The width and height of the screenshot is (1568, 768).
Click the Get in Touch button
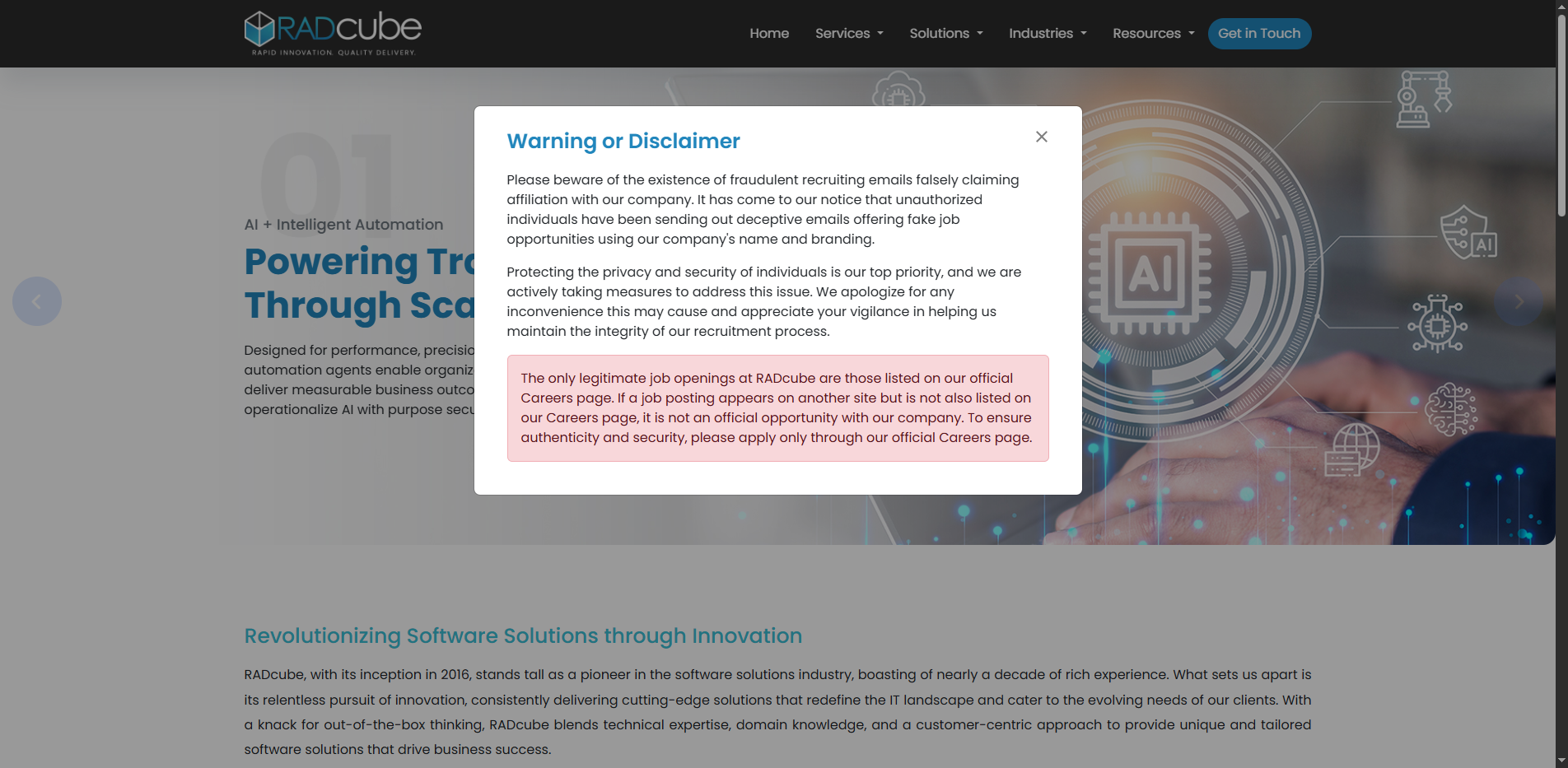coord(1259,34)
